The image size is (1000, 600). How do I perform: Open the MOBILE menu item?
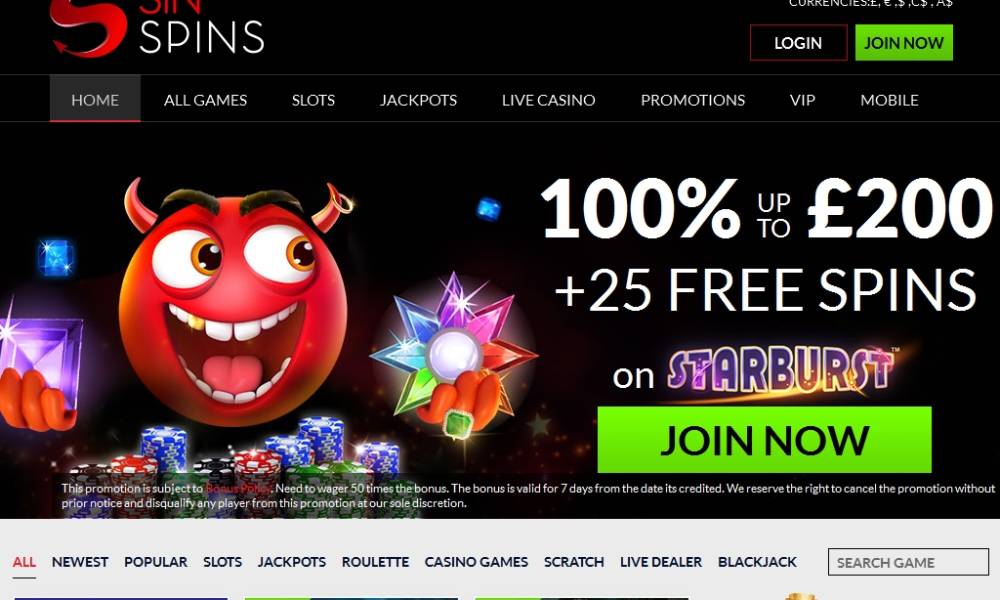point(889,100)
